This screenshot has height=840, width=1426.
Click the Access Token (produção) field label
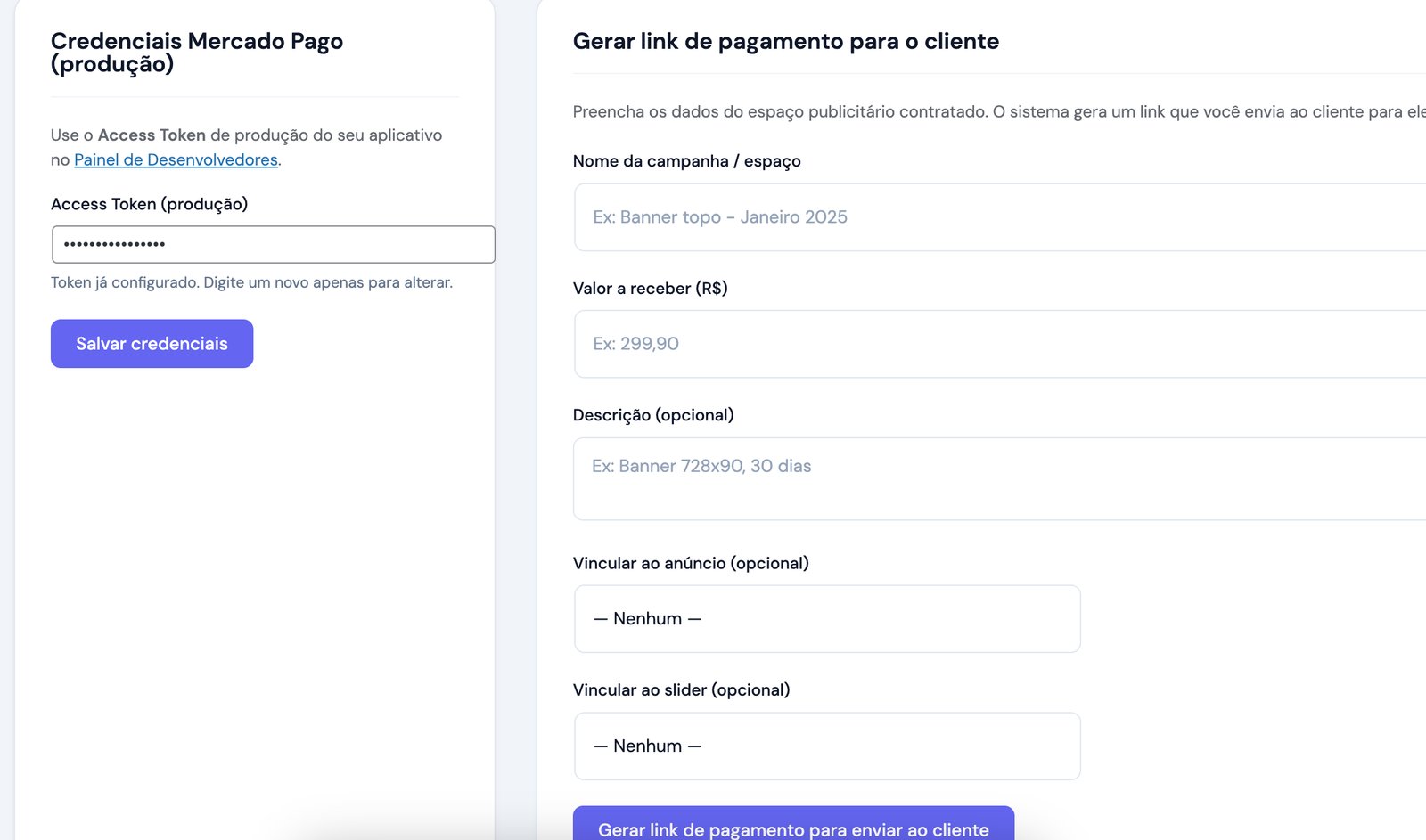coord(149,204)
